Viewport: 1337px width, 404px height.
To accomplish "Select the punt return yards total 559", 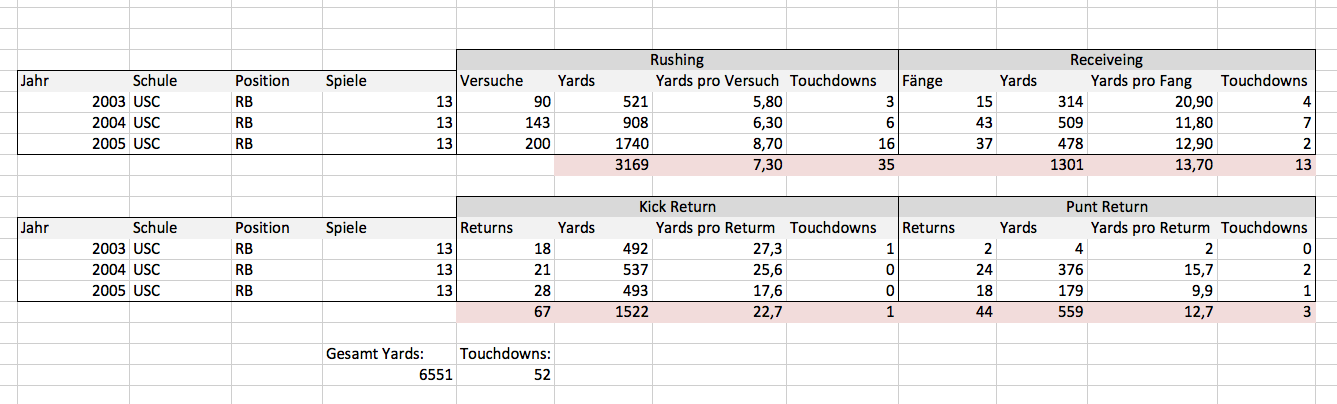I will pos(1042,311).
